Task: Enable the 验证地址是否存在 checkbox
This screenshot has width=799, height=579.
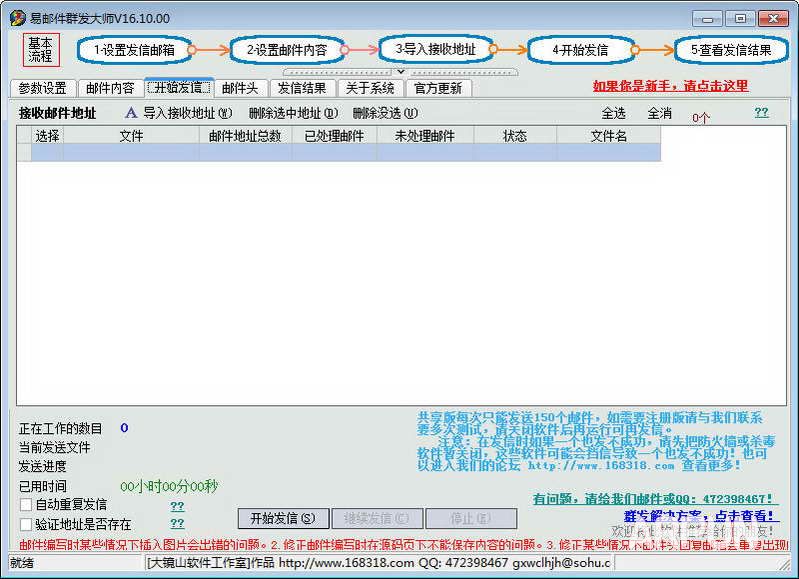Action: [x=25, y=524]
